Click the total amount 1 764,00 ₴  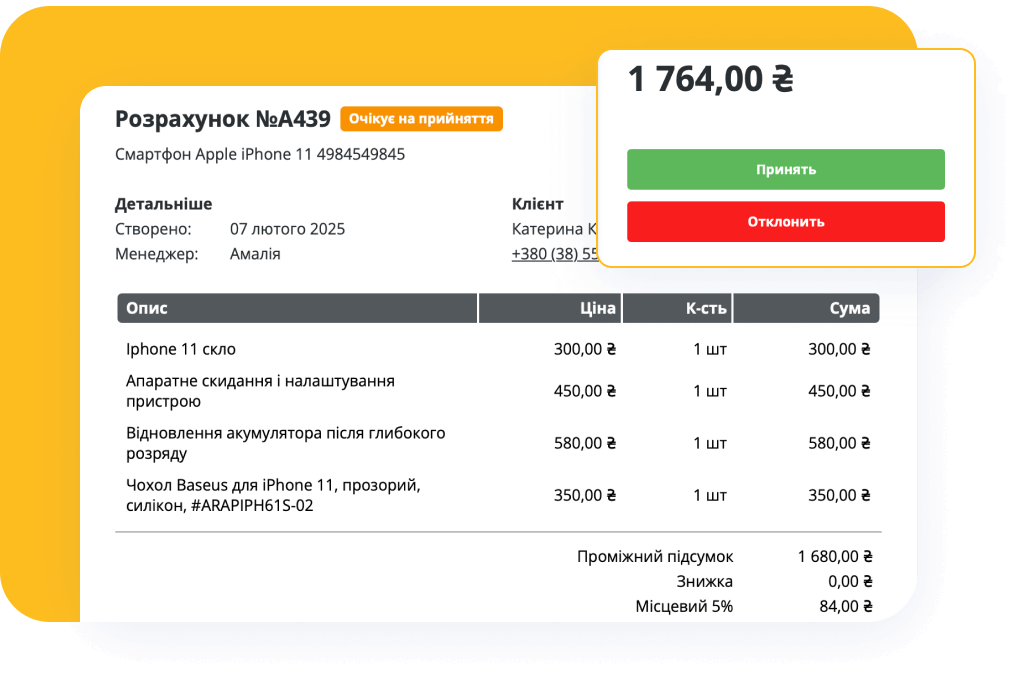tap(710, 76)
